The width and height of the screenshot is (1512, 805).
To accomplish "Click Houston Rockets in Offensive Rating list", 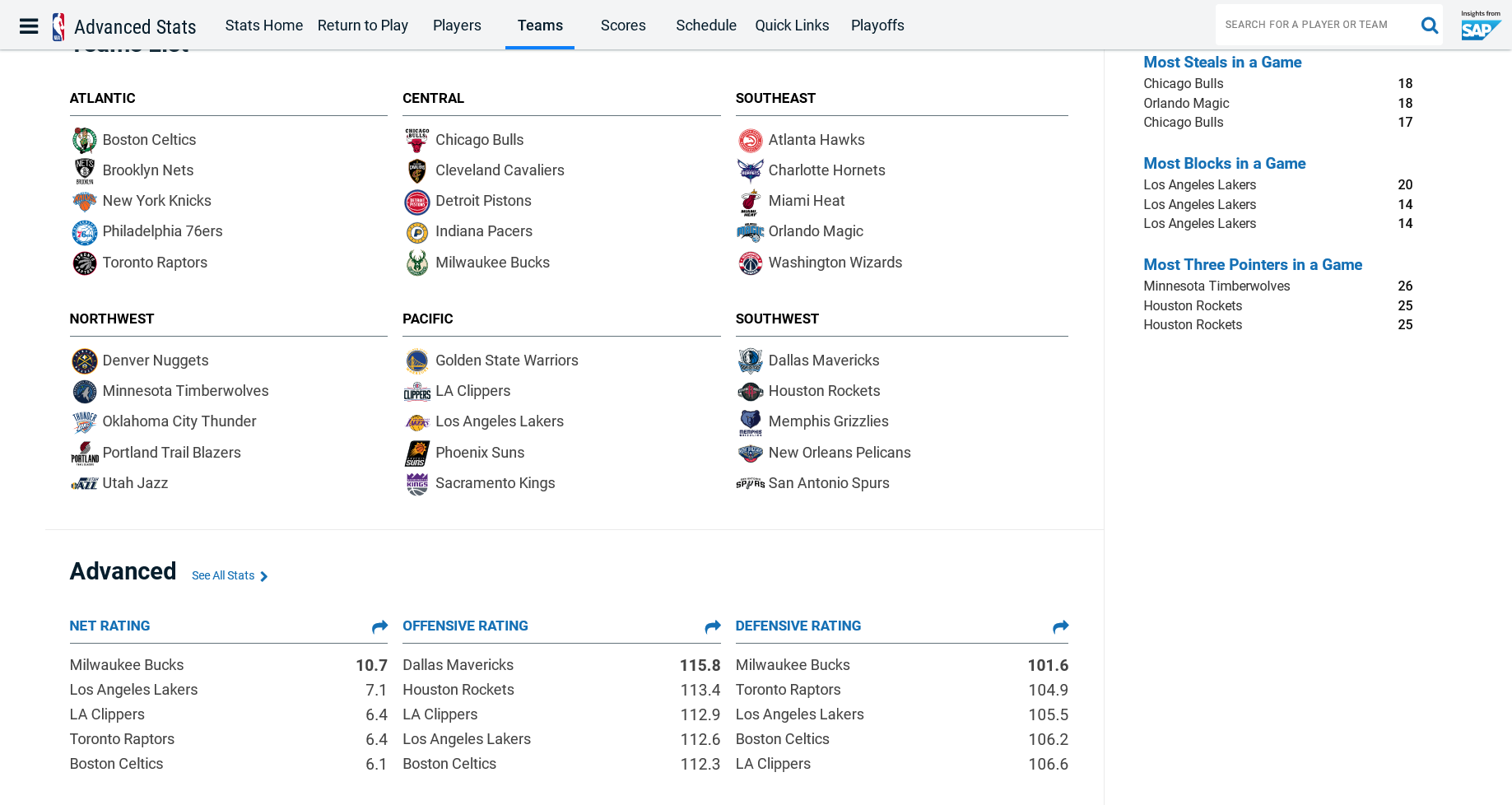I will tap(458, 690).
